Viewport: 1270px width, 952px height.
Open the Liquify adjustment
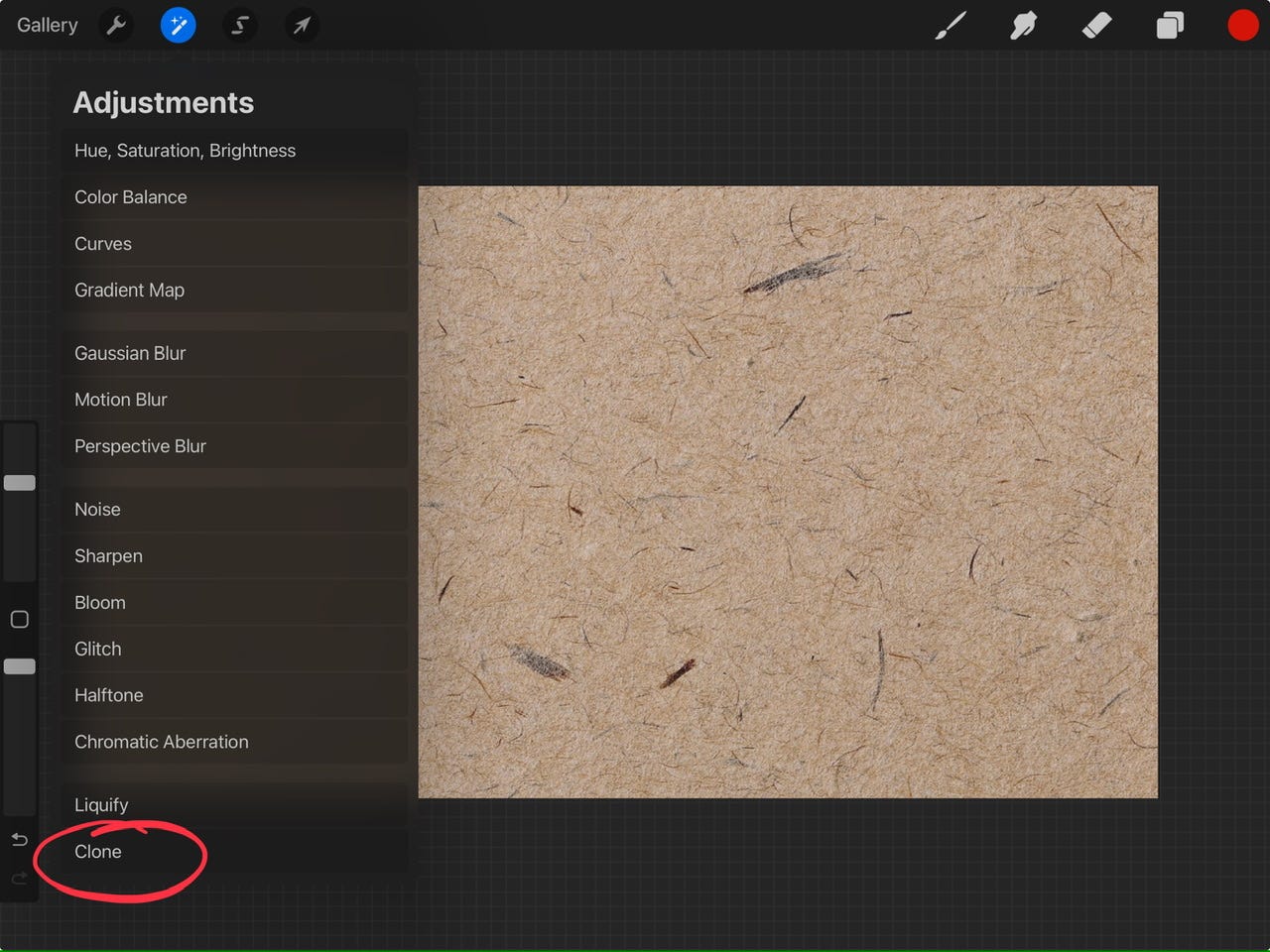[101, 804]
